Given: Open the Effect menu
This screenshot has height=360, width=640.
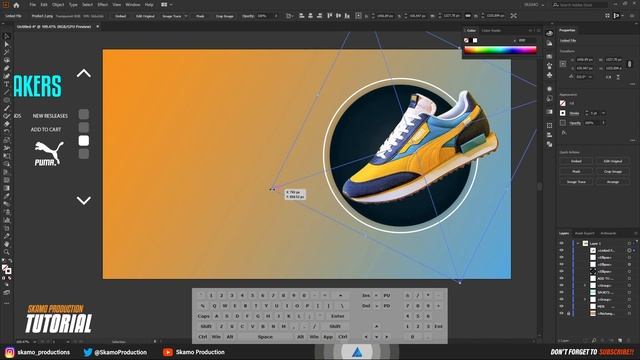Looking at the screenshot, I should point(102,5).
